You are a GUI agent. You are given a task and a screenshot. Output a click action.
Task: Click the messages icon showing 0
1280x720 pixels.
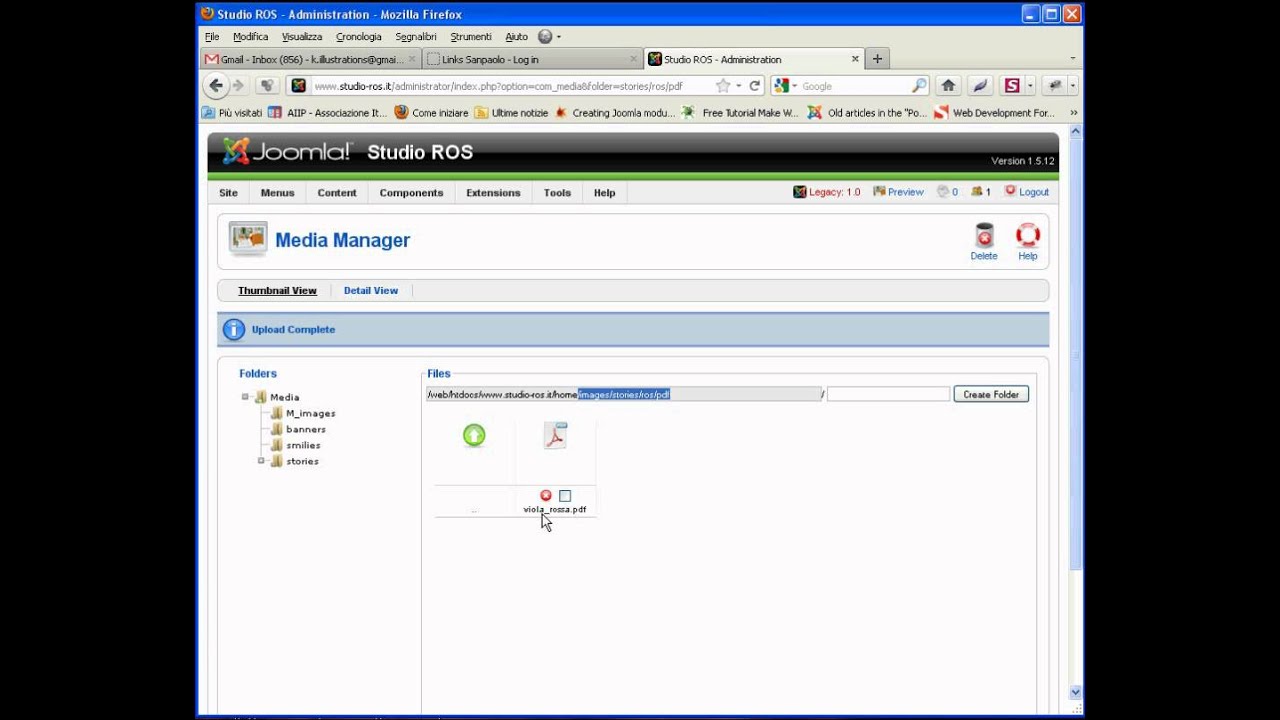click(947, 192)
